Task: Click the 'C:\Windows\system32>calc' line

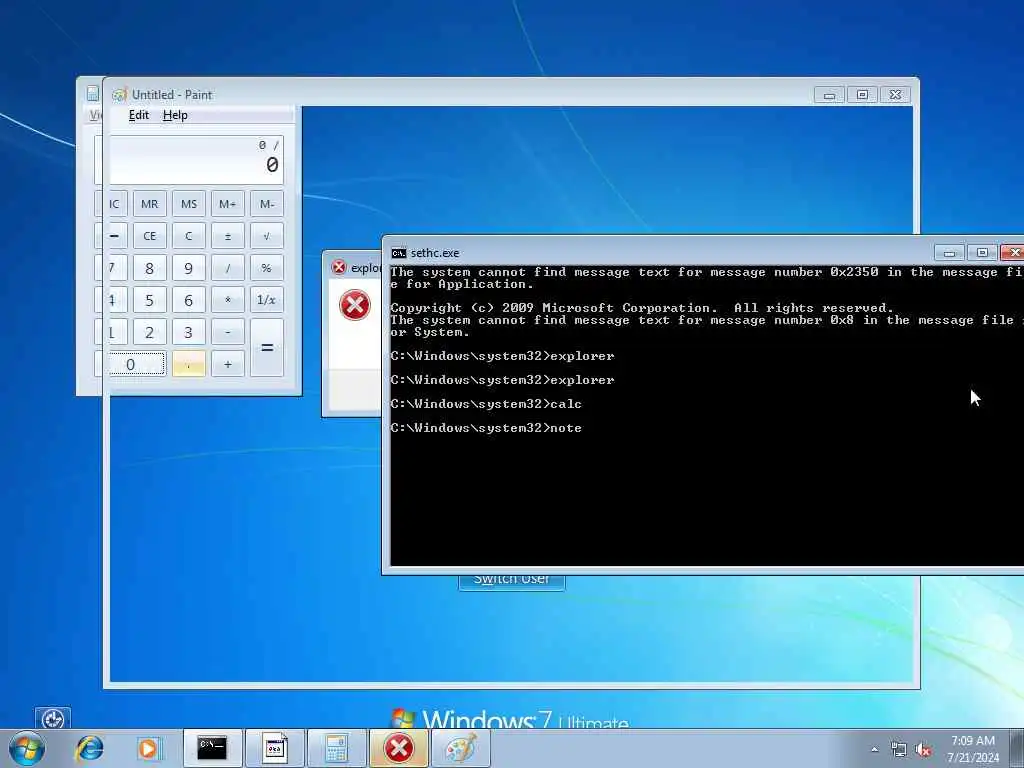Action: [486, 404]
